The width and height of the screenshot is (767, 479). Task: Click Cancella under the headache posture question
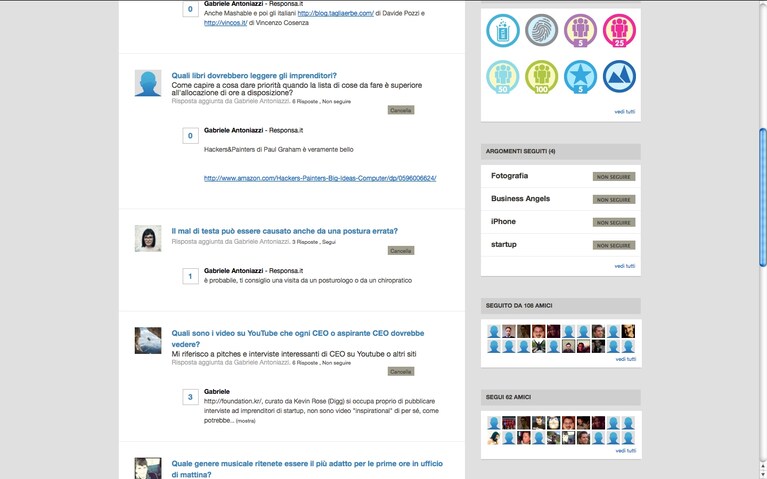point(401,251)
